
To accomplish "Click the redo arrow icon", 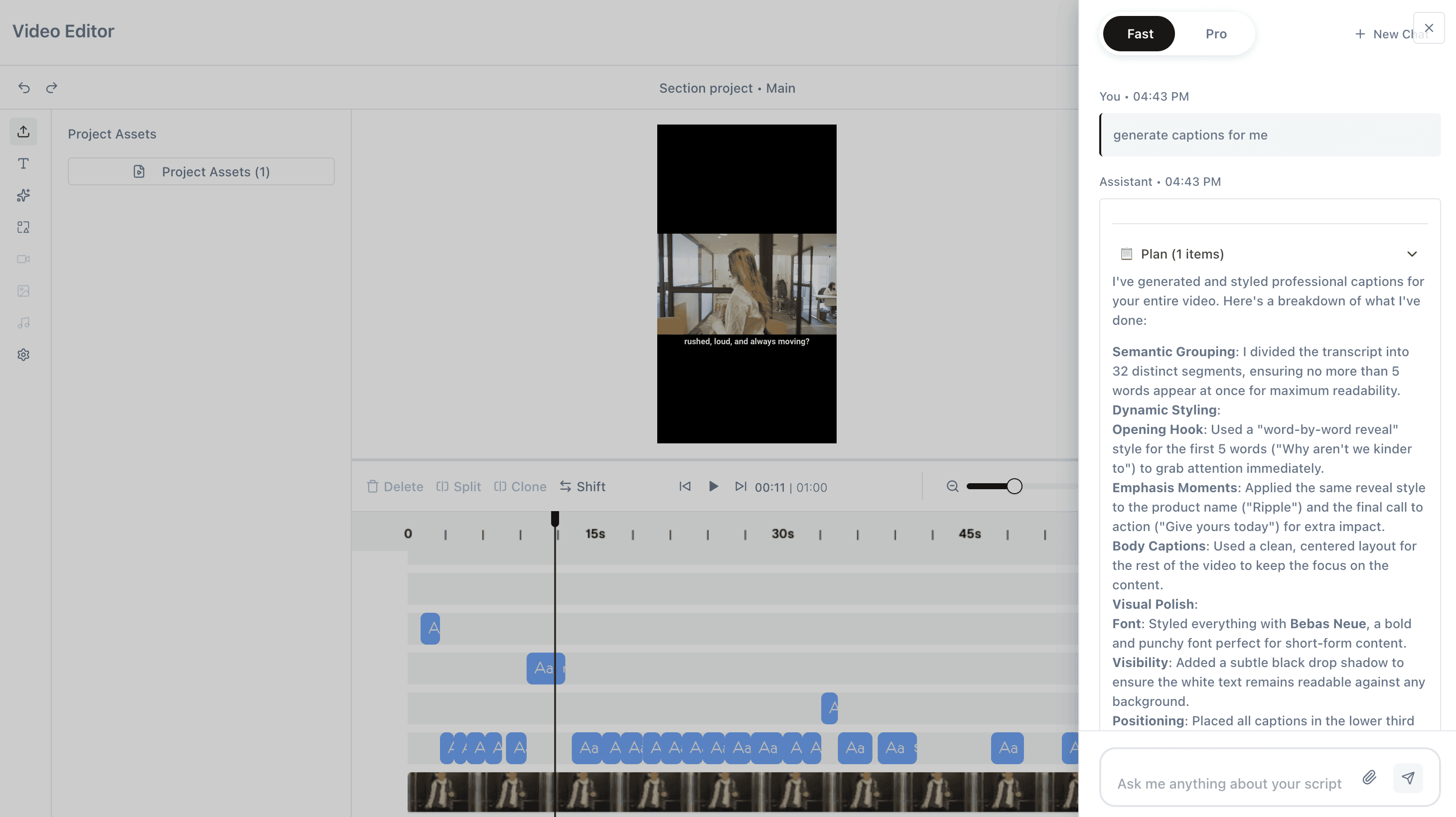I will pyautogui.click(x=51, y=88).
